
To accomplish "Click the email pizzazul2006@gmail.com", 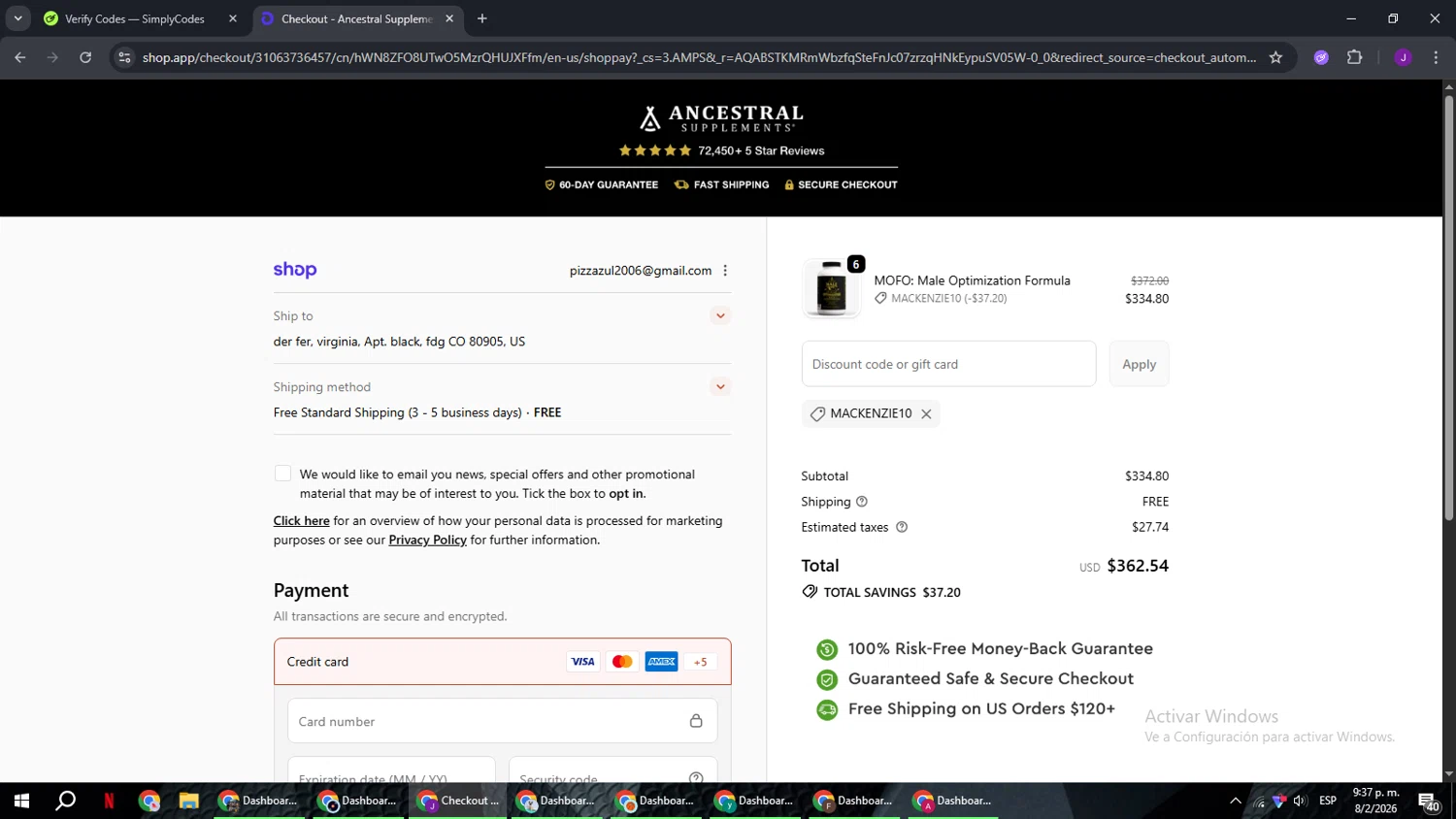I will 641,271.
